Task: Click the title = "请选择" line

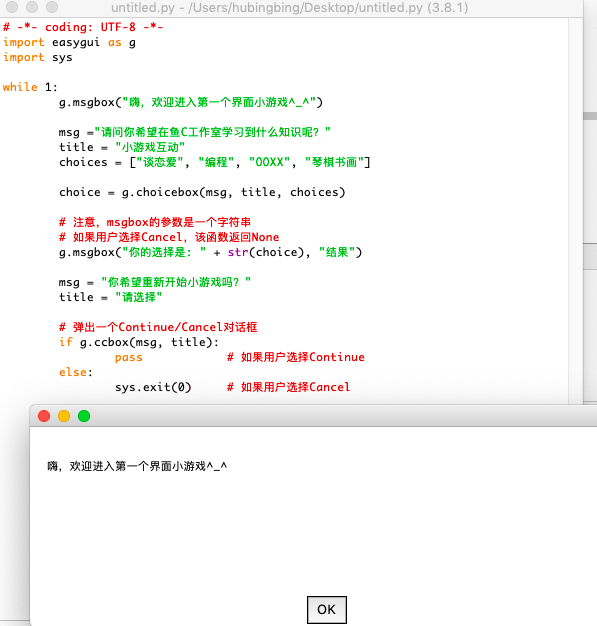Action: [x=111, y=297]
